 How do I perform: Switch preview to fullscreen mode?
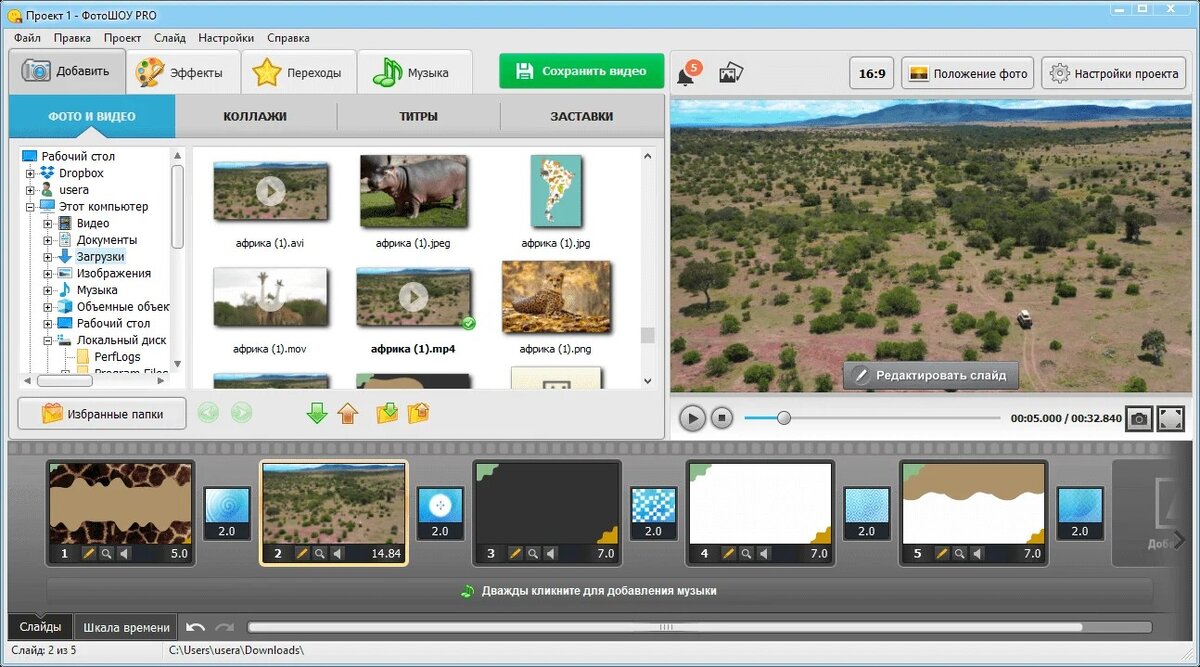(x=1171, y=418)
